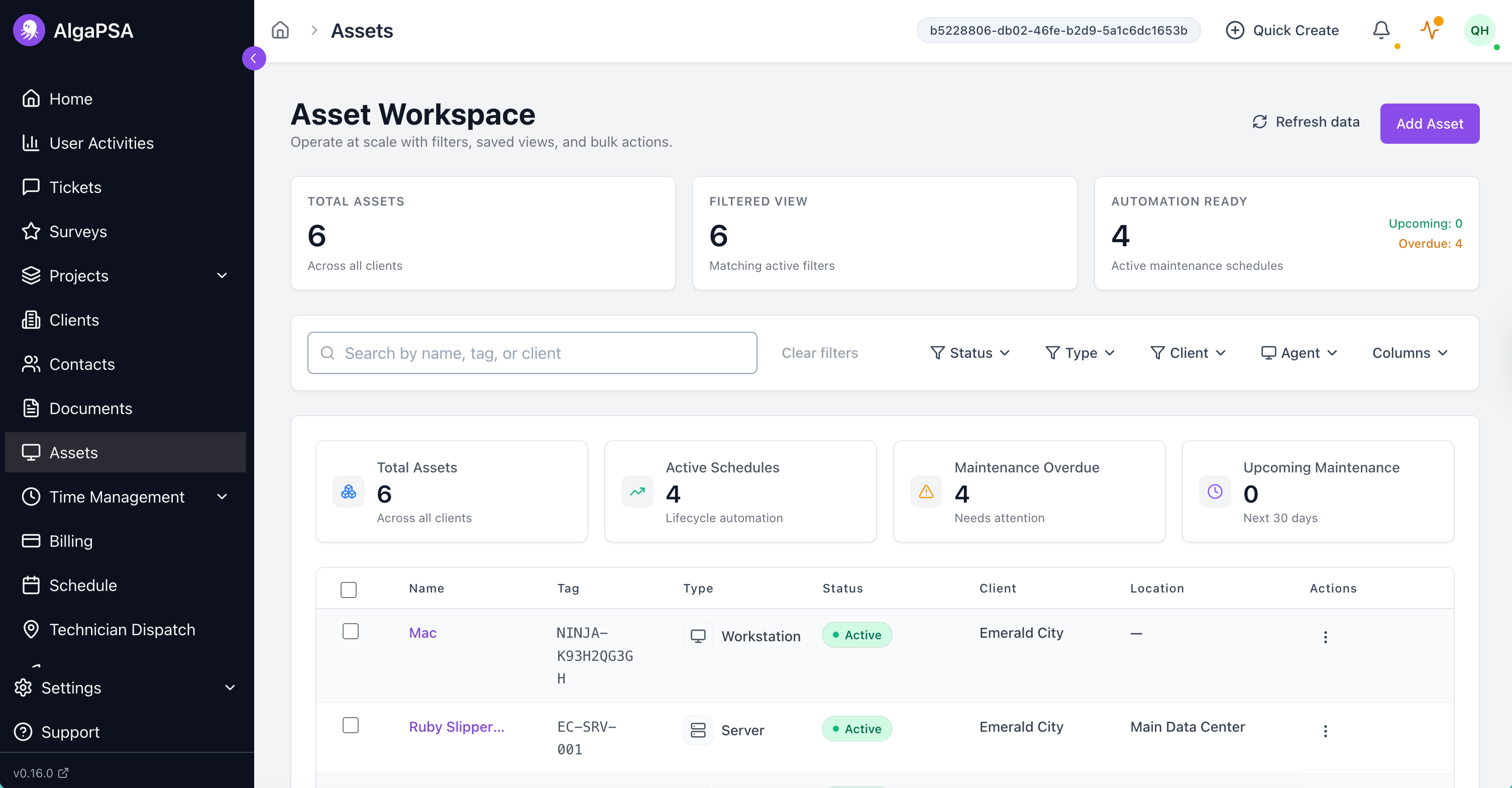Click the QH user avatar
The image size is (1512, 788).
[x=1478, y=30]
